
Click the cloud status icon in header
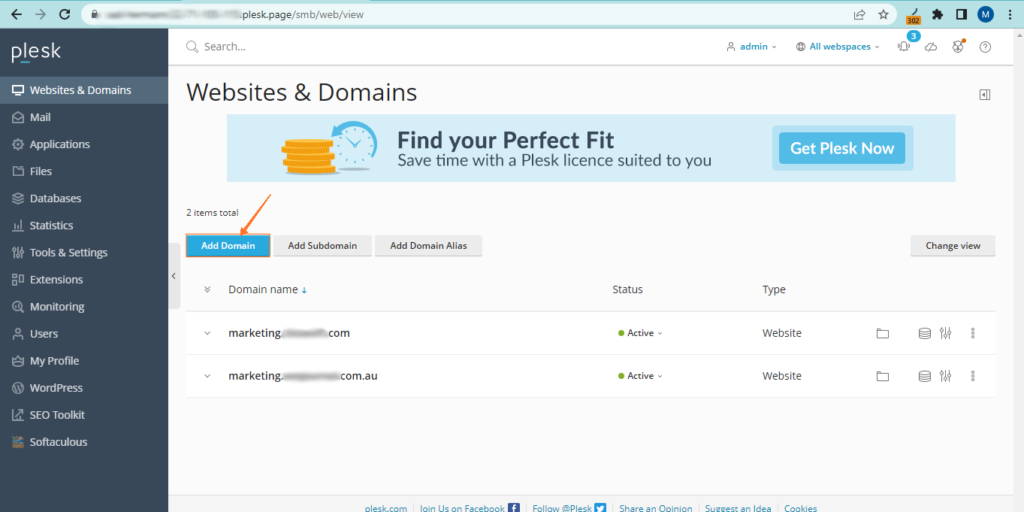[x=931, y=47]
